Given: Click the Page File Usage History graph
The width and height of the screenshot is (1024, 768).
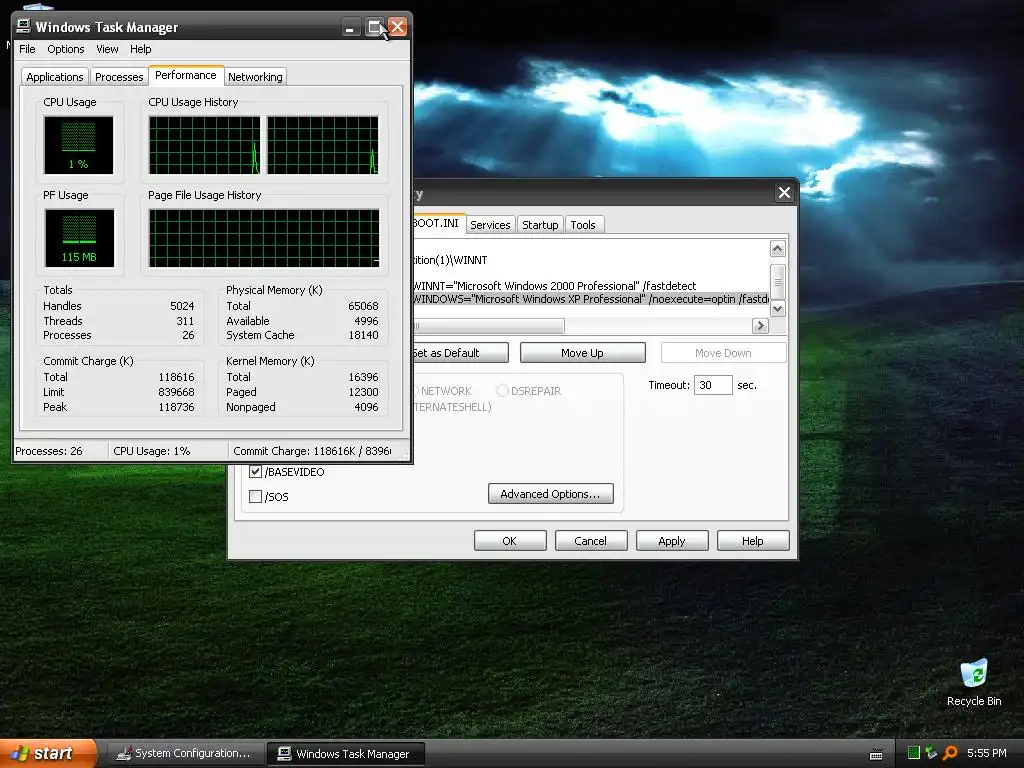Looking at the screenshot, I should tap(264, 238).
